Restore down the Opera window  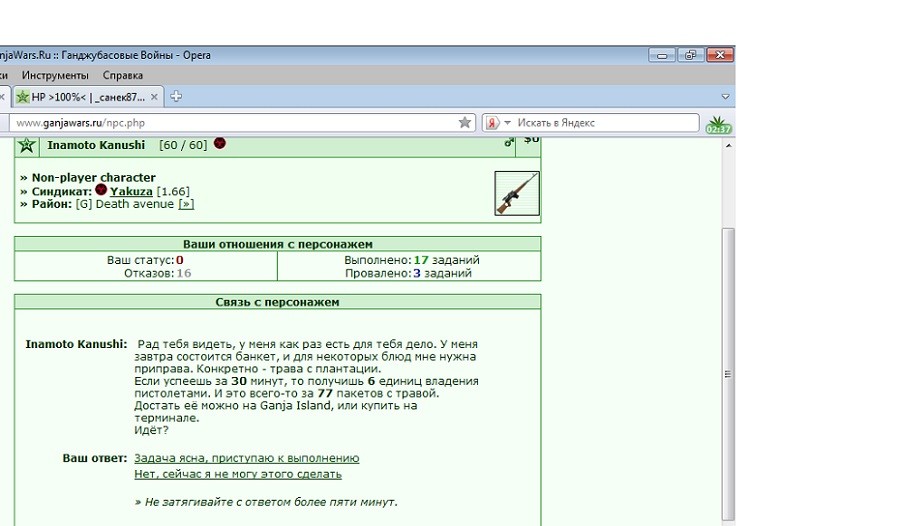pos(690,55)
